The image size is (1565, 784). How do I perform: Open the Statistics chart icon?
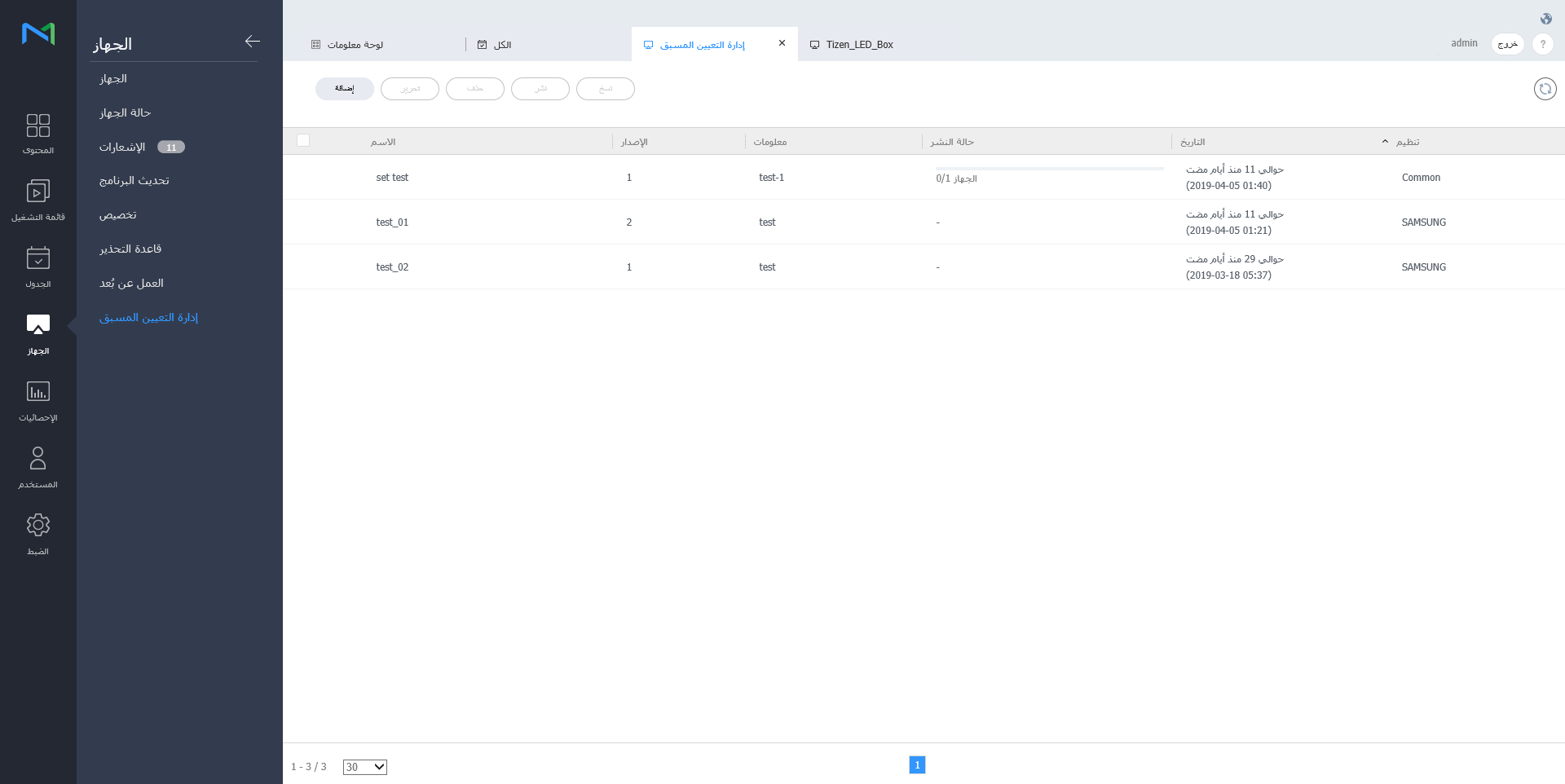pos(38,400)
